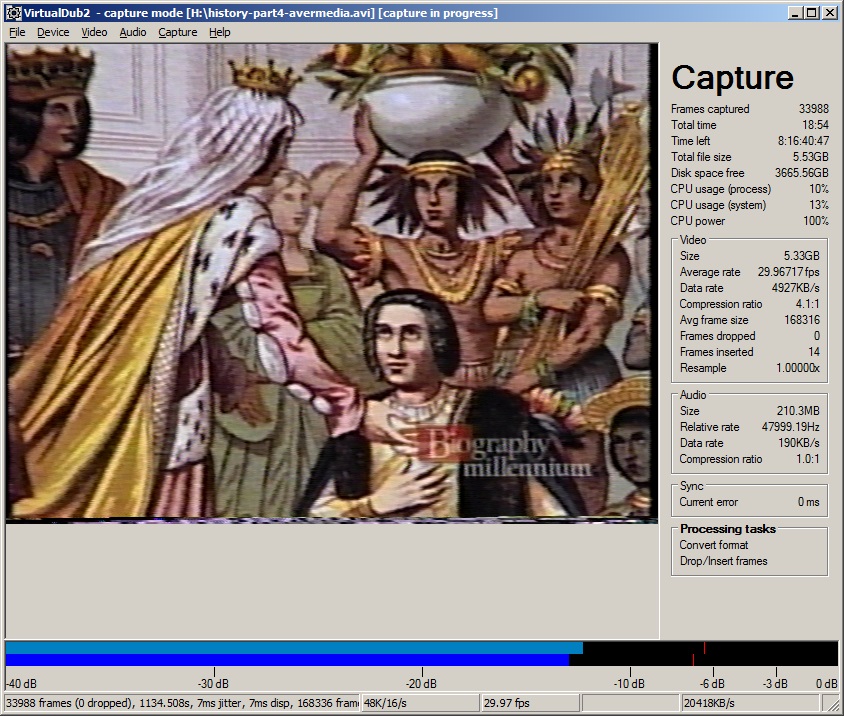Click the CPU usage (system) label
Screen dimensions: 844x716
tap(718, 205)
